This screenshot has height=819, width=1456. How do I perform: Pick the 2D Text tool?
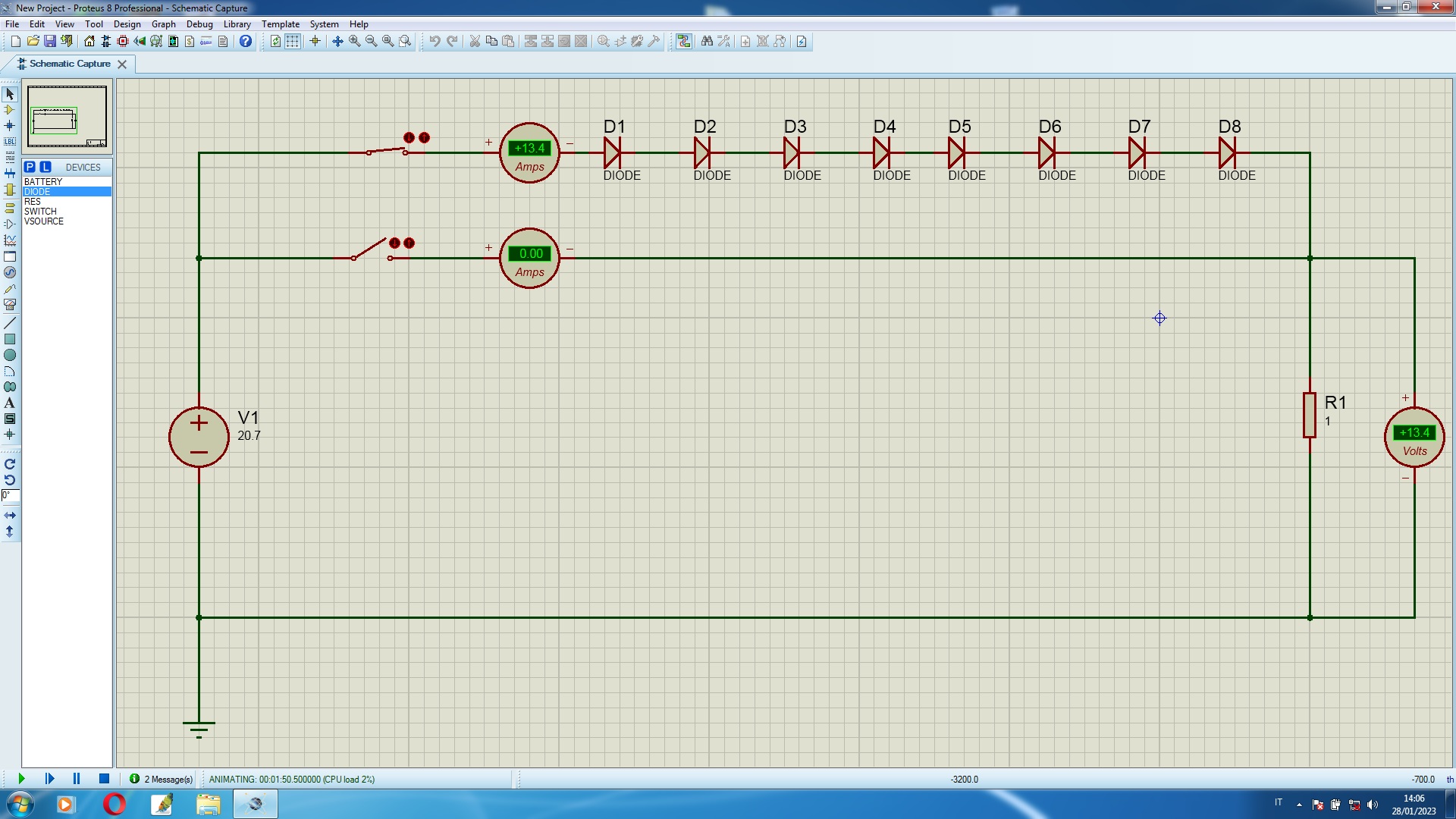[10, 403]
